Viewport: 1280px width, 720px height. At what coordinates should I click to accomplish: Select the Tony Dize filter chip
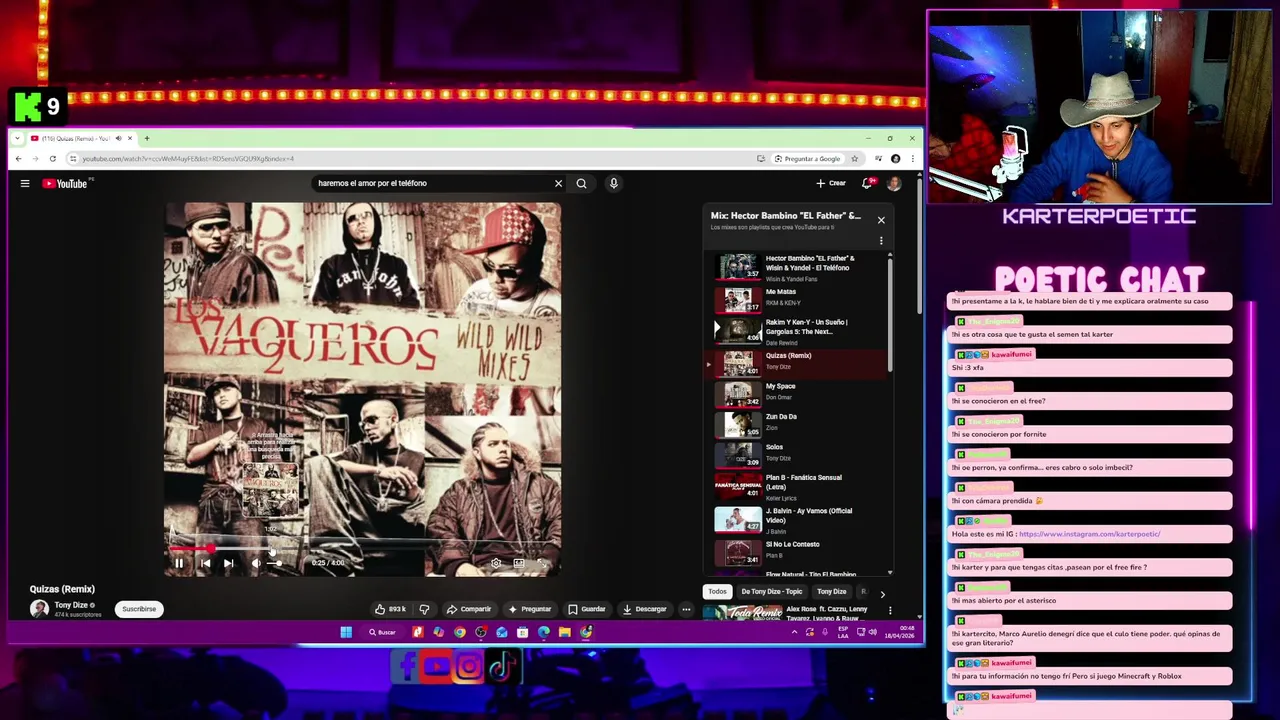pyautogui.click(x=831, y=591)
